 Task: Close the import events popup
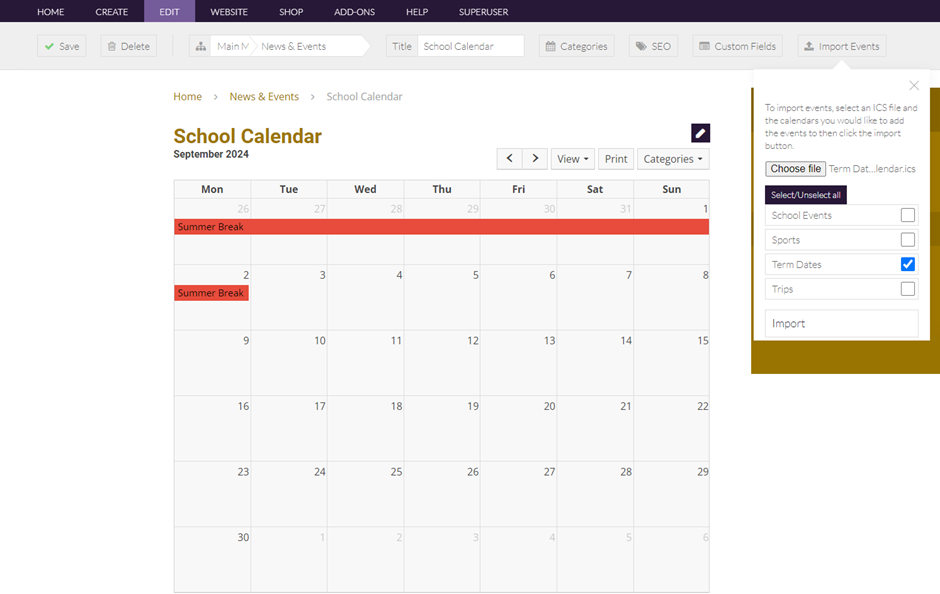click(x=914, y=86)
